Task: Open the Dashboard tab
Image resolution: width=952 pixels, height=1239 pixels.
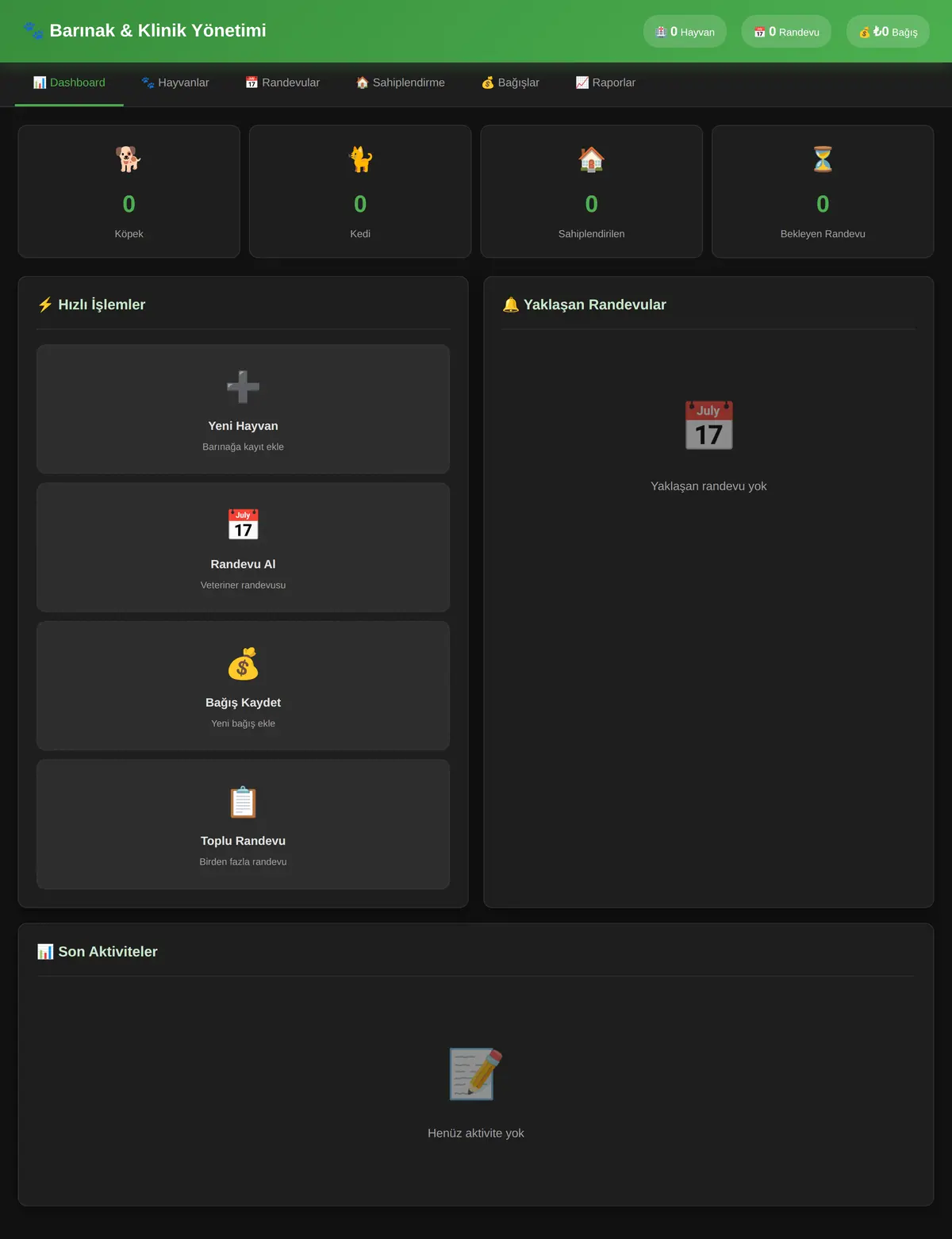Action: point(69,83)
